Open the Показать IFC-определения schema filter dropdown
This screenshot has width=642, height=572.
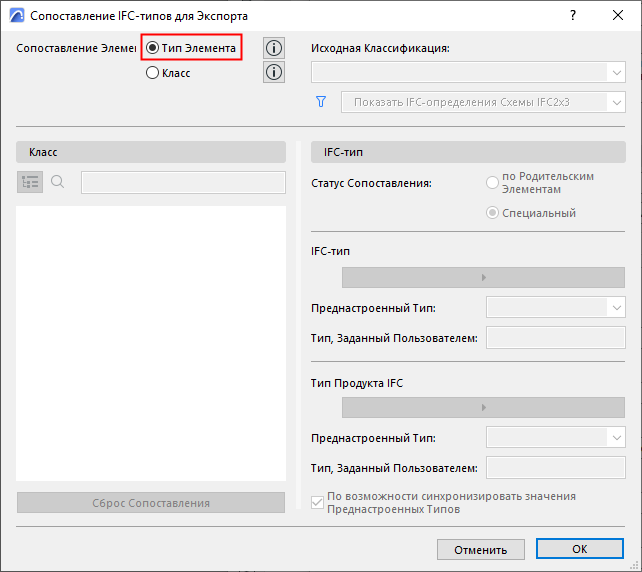(x=483, y=101)
